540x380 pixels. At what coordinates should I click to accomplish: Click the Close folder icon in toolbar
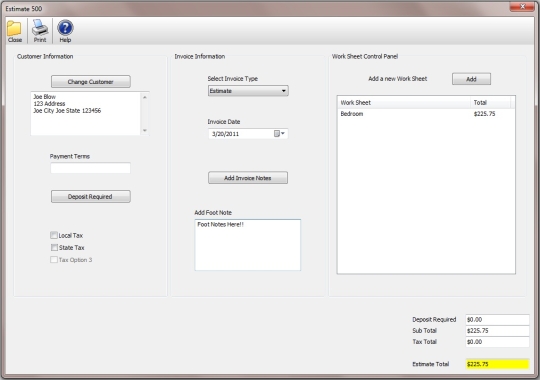pos(14,31)
